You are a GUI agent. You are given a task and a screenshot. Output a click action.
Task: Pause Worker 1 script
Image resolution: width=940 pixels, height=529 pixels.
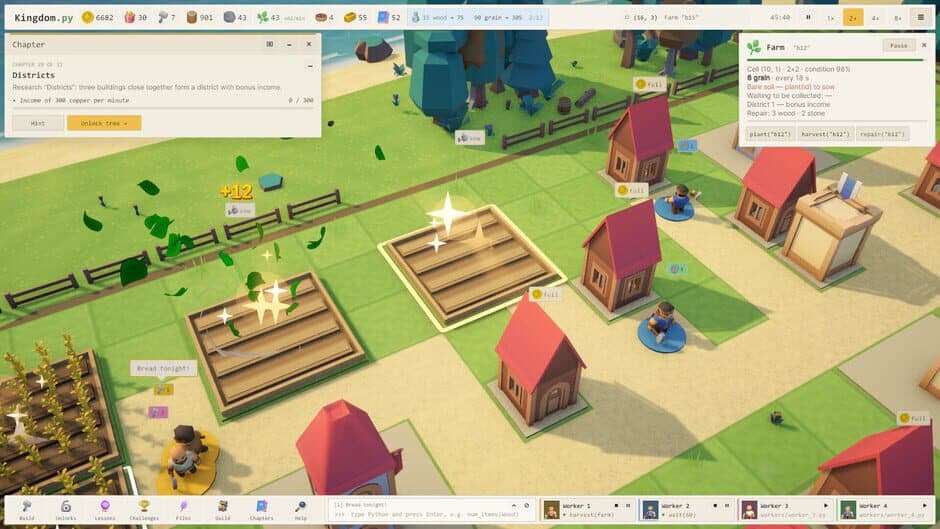(x=628, y=506)
